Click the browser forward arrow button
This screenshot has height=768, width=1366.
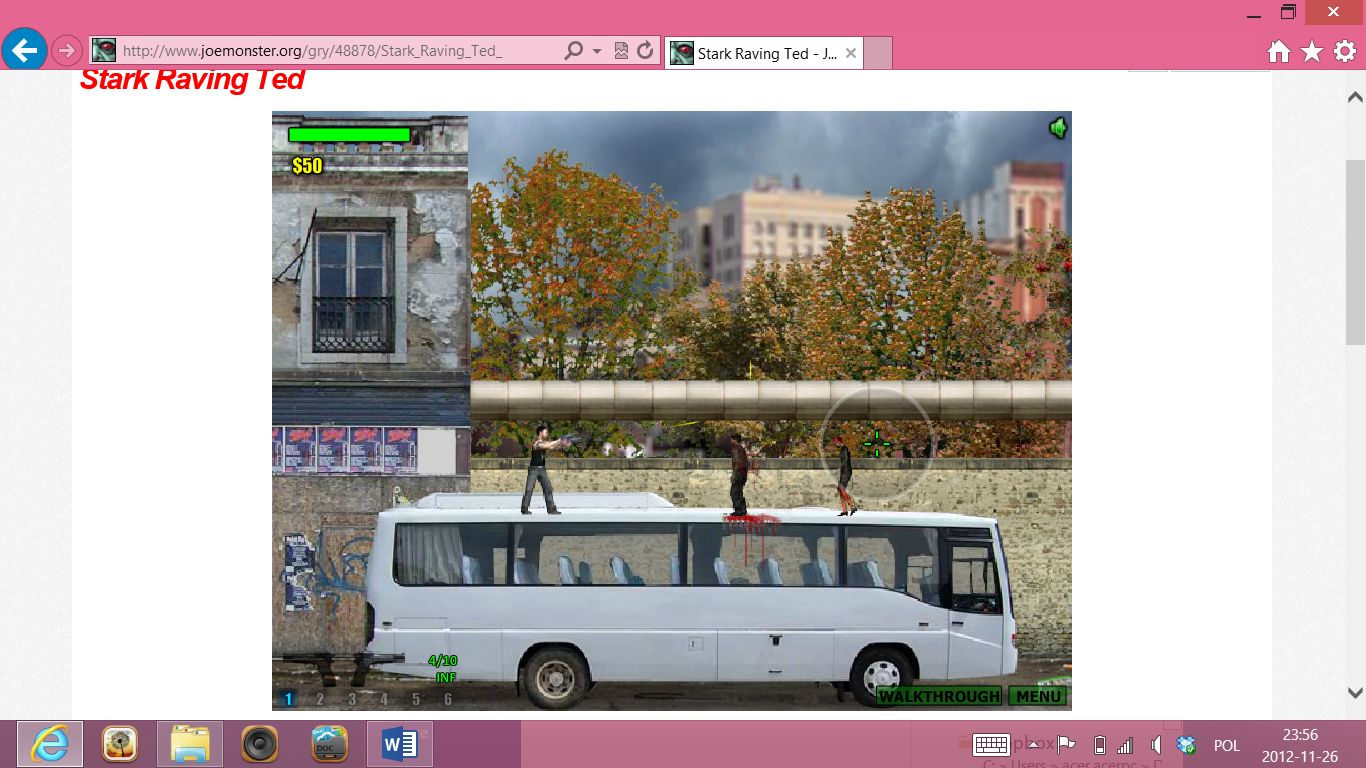(66, 49)
